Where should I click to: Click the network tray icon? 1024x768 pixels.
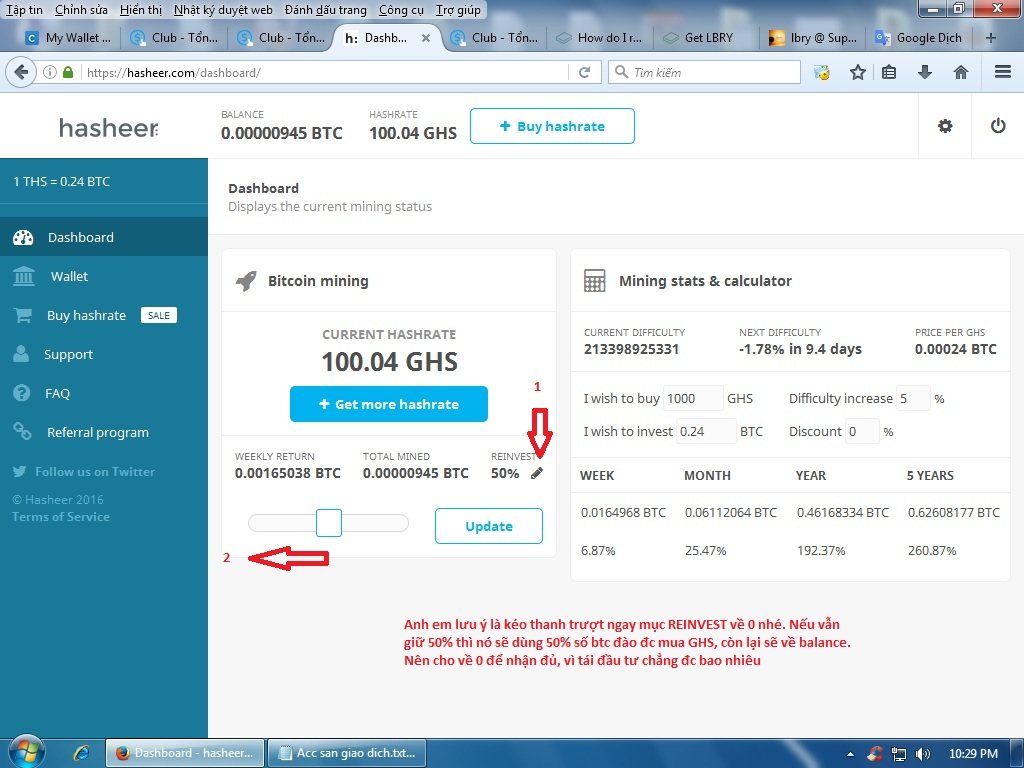899,754
